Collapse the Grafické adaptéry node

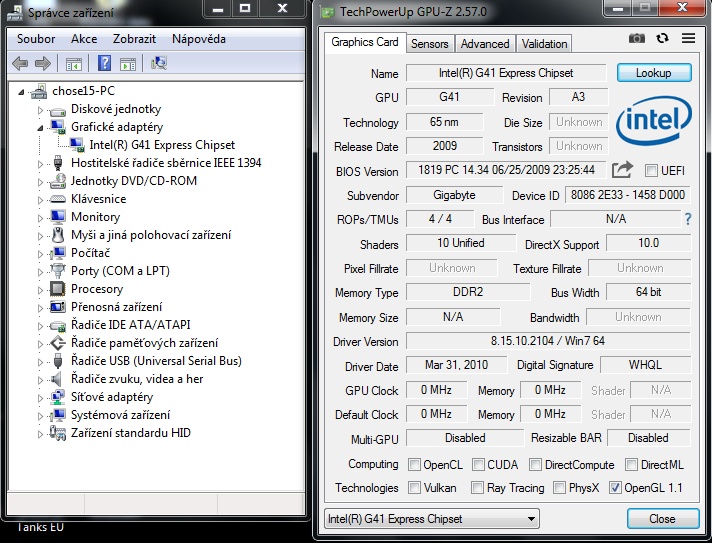tap(40, 128)
